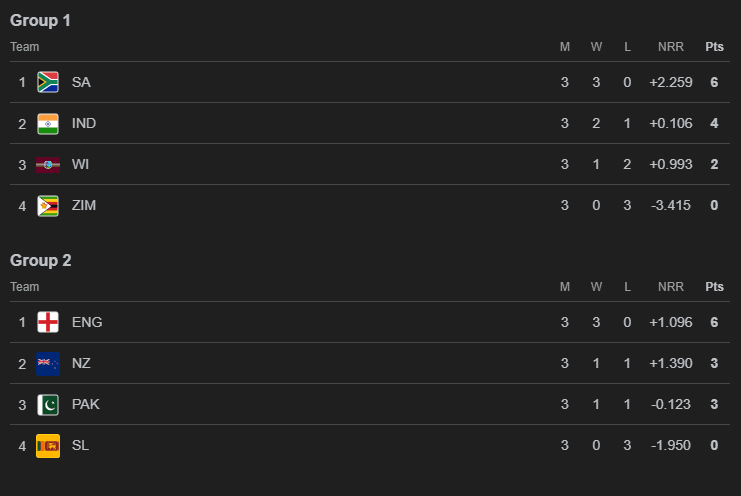
Task: Select the ENG team name
Action: pyautogui.click(x=87, y=322)
